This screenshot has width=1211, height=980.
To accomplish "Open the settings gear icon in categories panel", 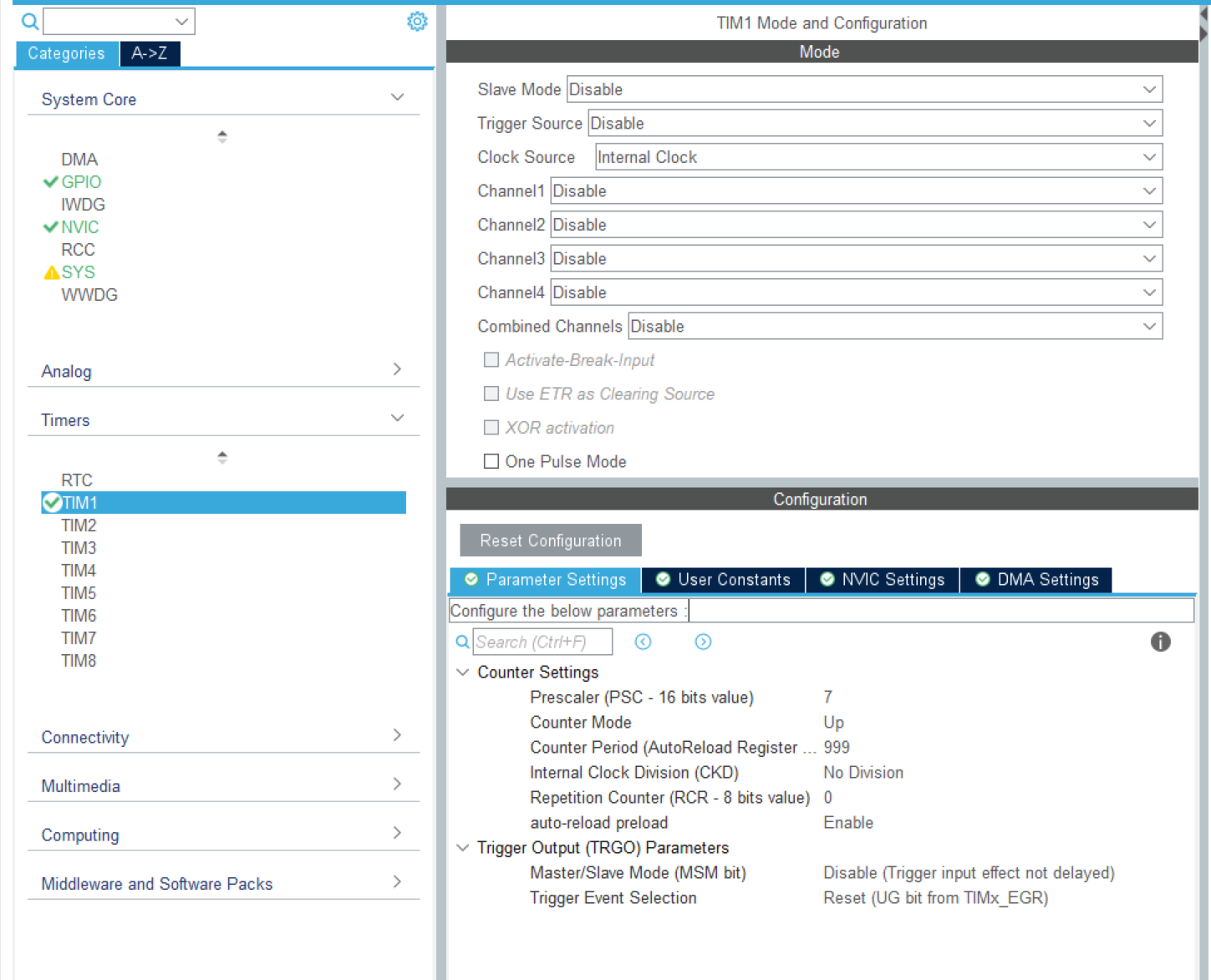I will [417, 22].
